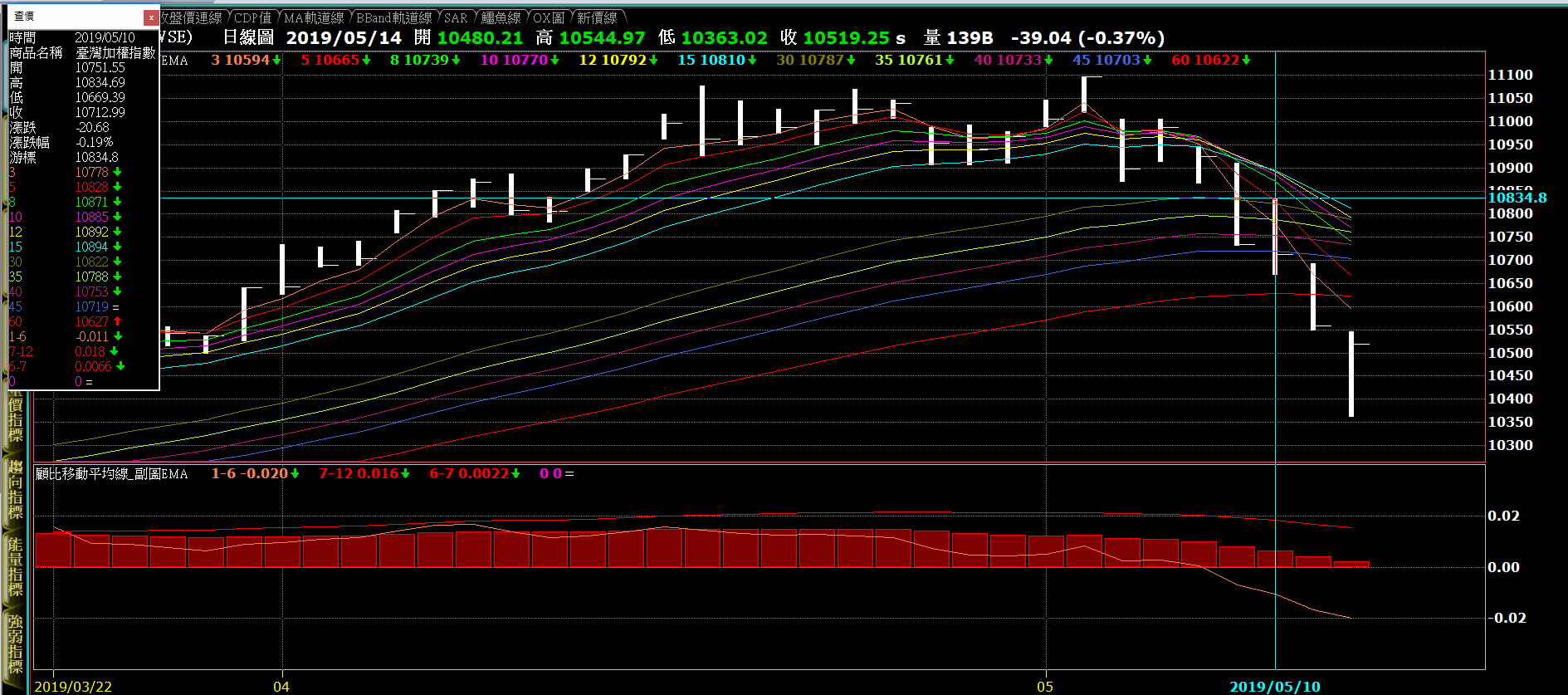Click the 2019/05/10 date marker on time axis
This screenshot has width=1568, height=695.
point(1274,687)
